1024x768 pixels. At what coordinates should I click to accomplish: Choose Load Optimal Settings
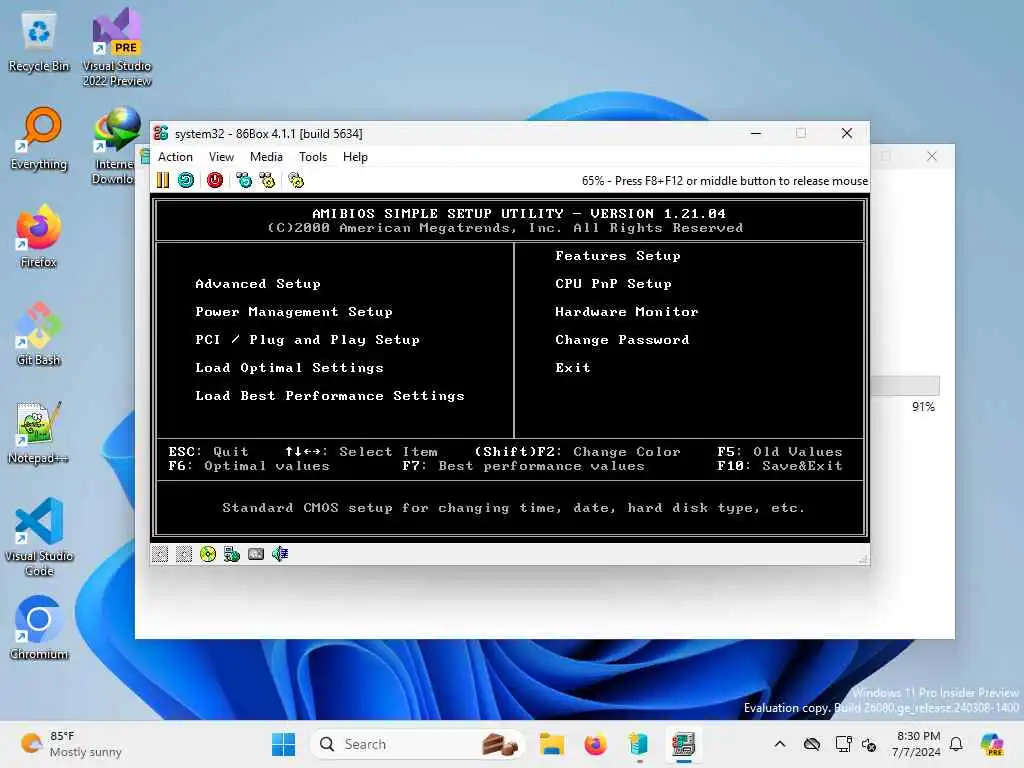click(x=289, y=368)
